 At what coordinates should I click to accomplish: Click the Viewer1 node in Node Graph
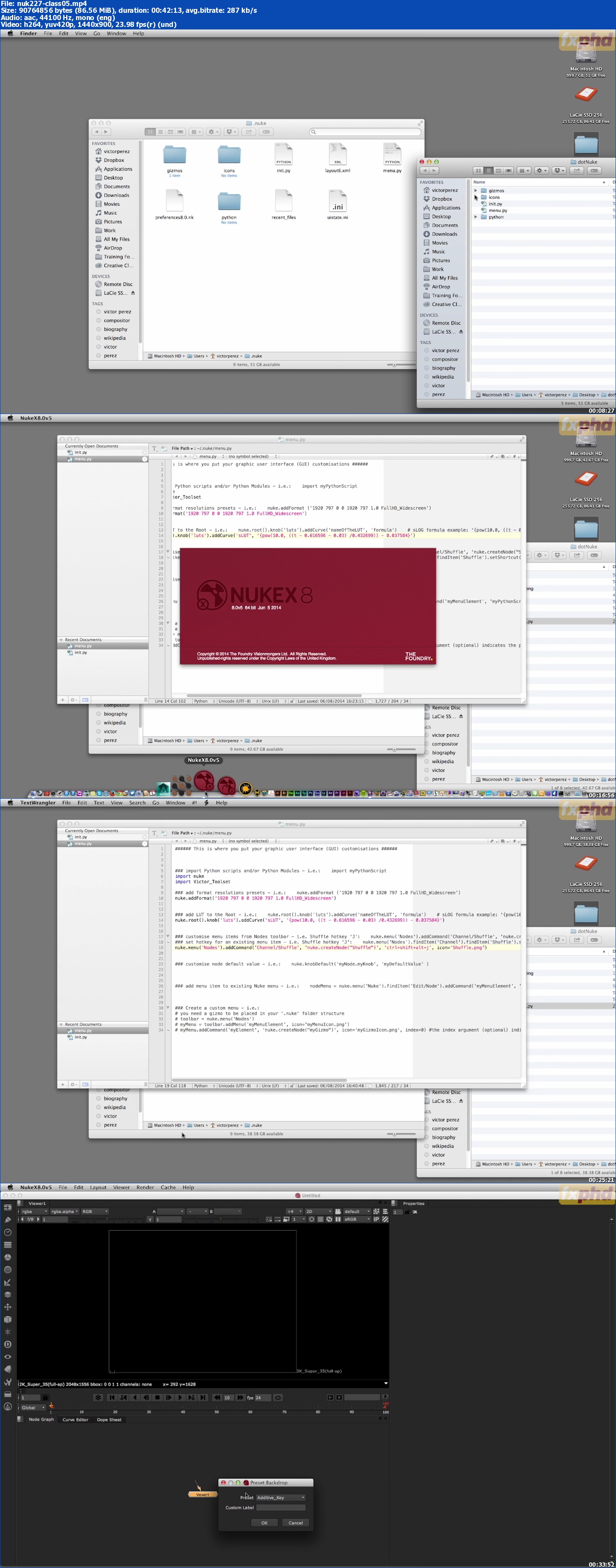point(202,1494)
